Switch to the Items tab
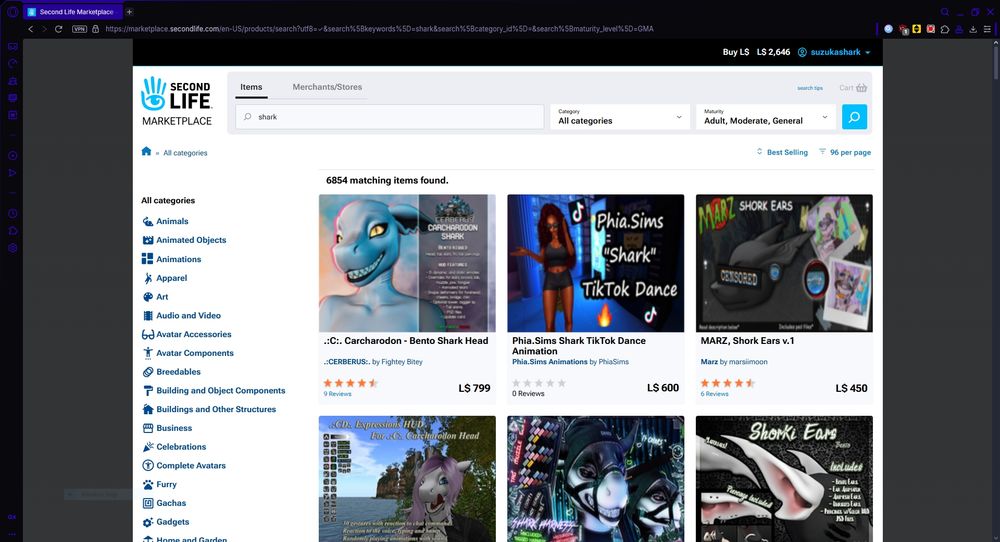 point(251,87)
